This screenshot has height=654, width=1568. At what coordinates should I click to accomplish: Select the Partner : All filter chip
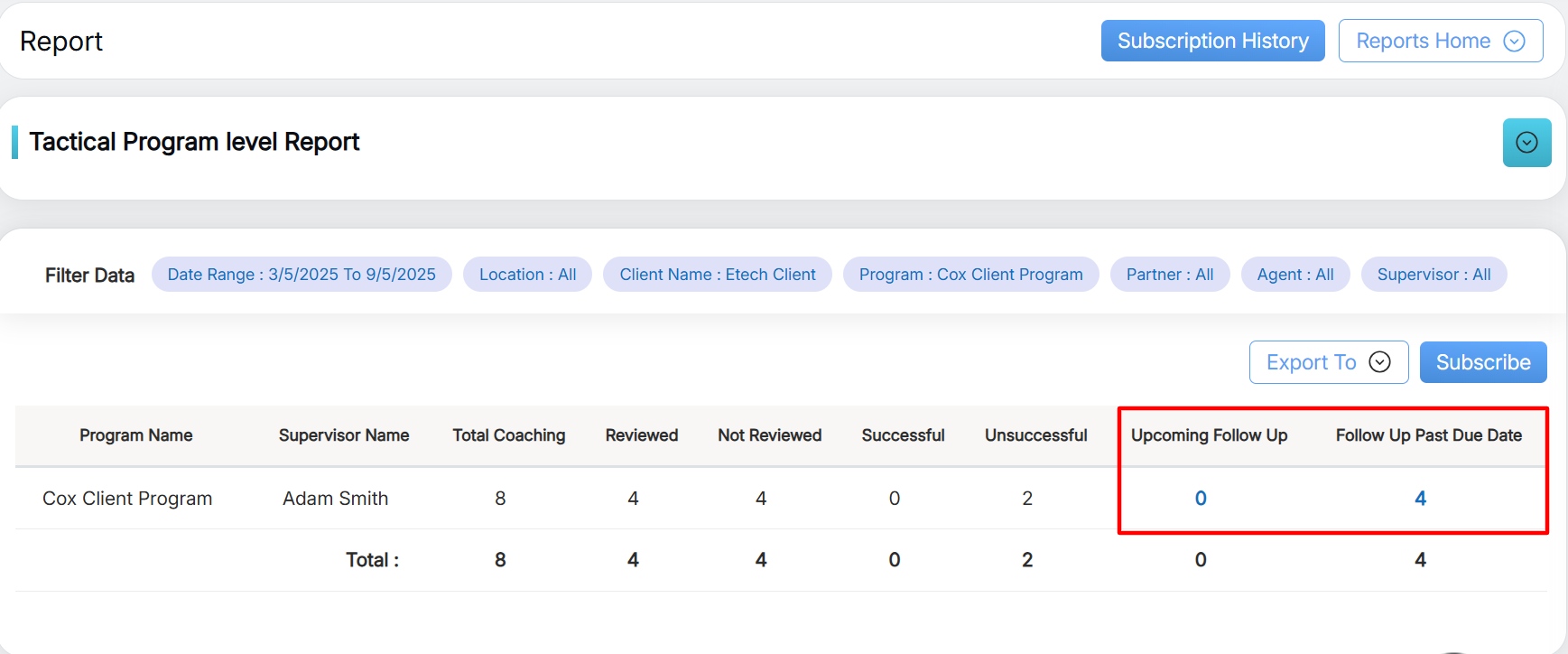[x=1169, y=275]
